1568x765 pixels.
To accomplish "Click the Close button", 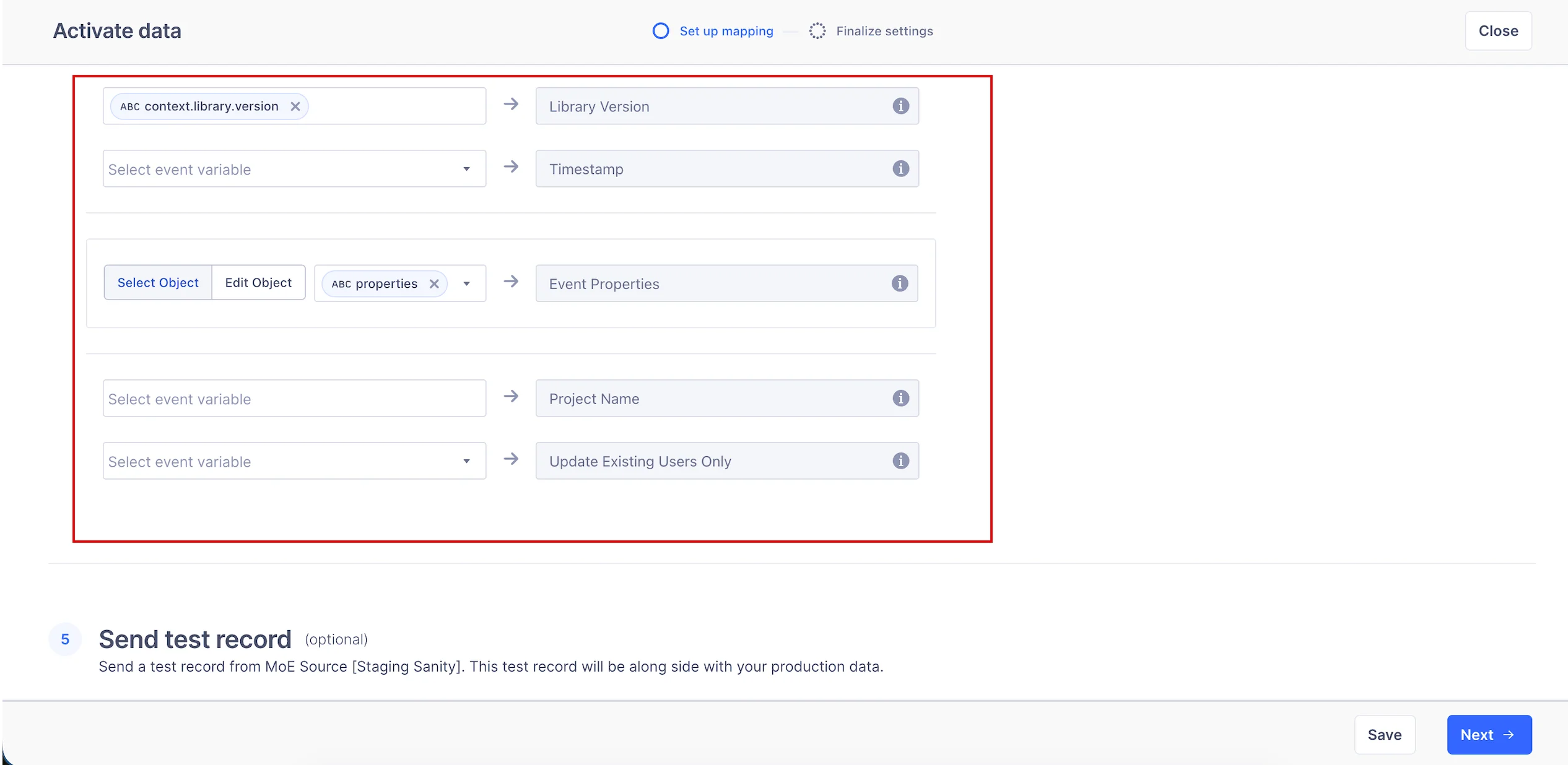I will point(1498,31).
